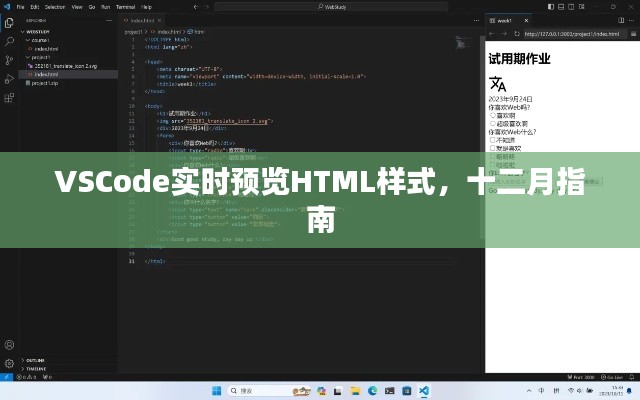Click the Windows taskbar search box
The width and height of the screenshot is (640, 400).
(269, 391)
